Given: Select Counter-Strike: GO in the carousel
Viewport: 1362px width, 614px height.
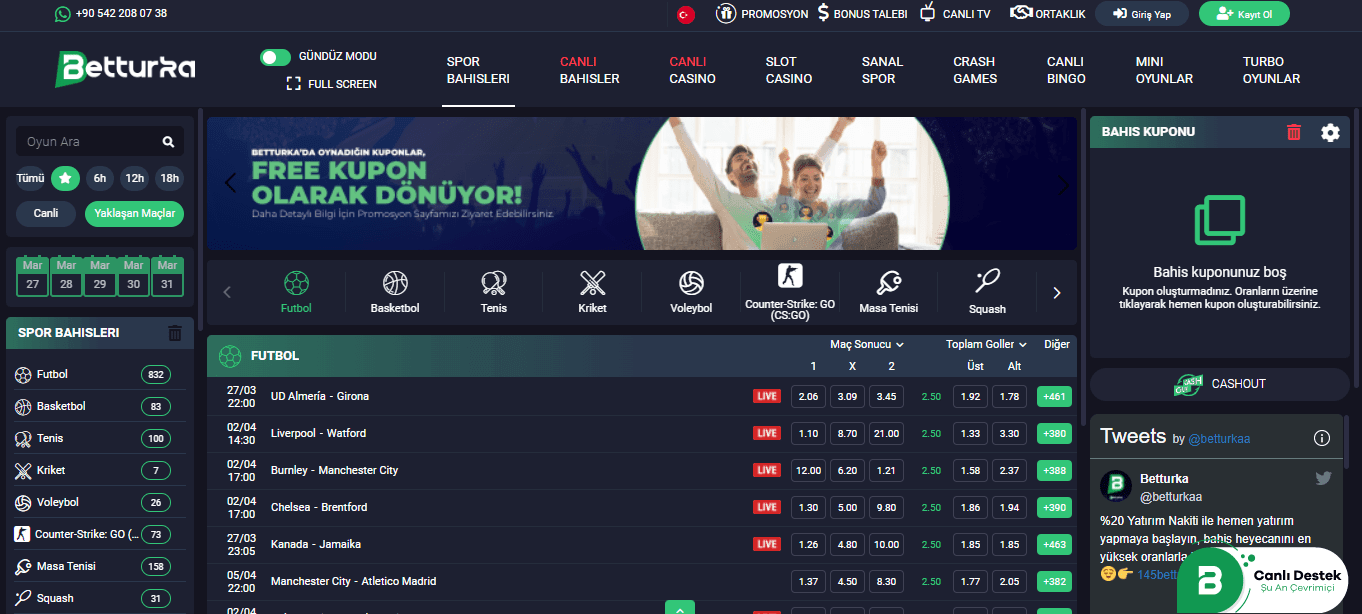Looking at the screenshot, I should point(790,291).
